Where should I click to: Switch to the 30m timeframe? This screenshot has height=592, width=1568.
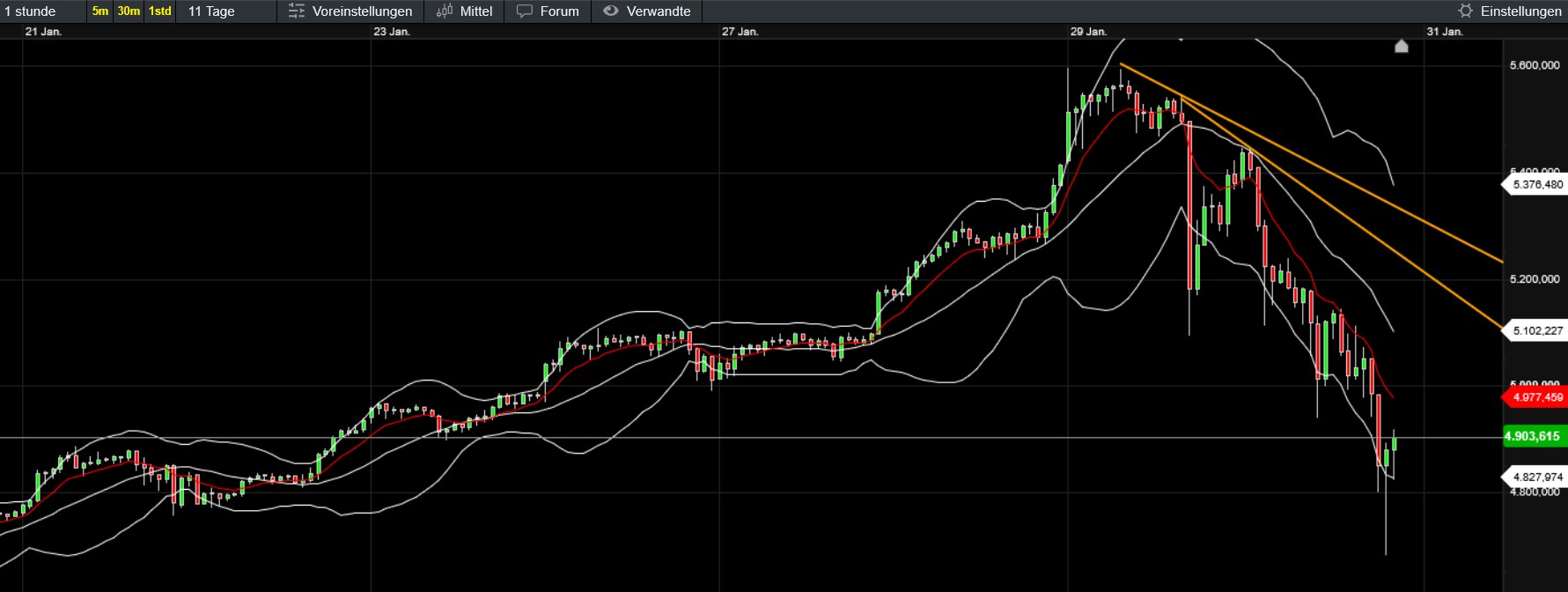pos(129,11)
